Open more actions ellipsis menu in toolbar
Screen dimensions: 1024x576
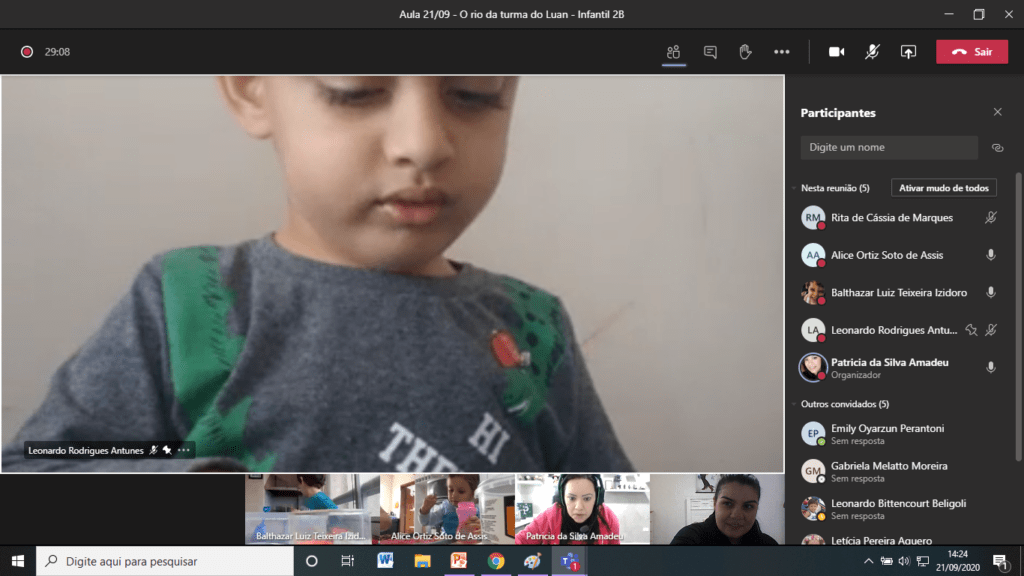[782, 52]
